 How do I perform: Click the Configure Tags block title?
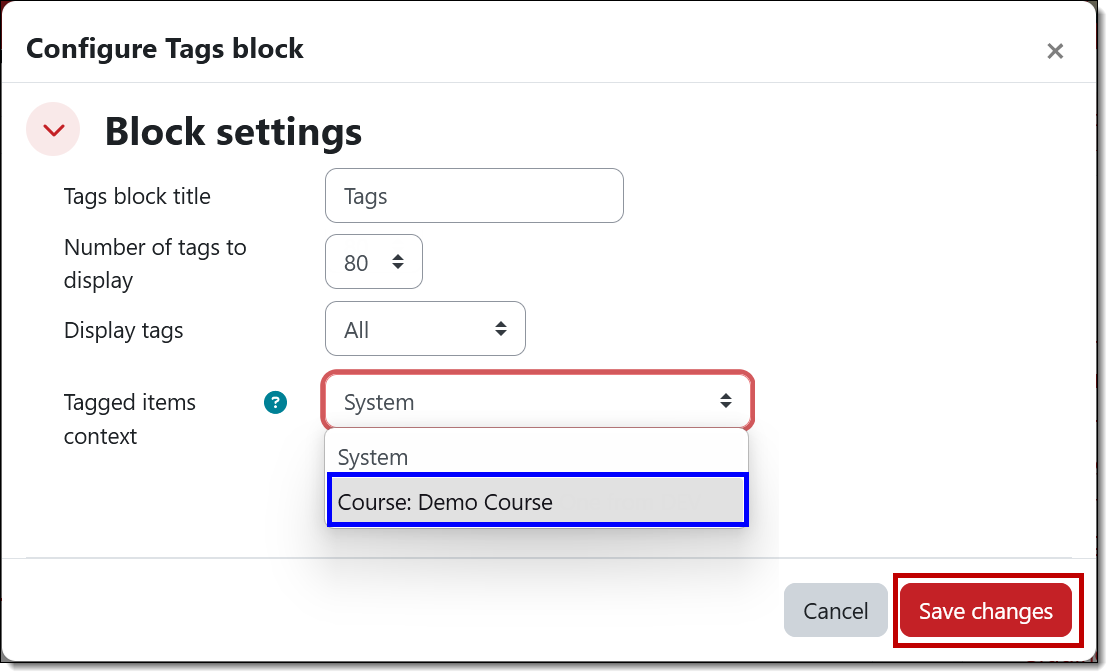[x=164, y=48]
